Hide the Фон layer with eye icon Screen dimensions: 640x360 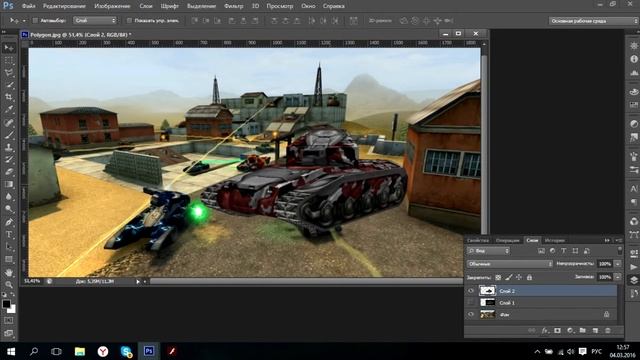point(471,314)
